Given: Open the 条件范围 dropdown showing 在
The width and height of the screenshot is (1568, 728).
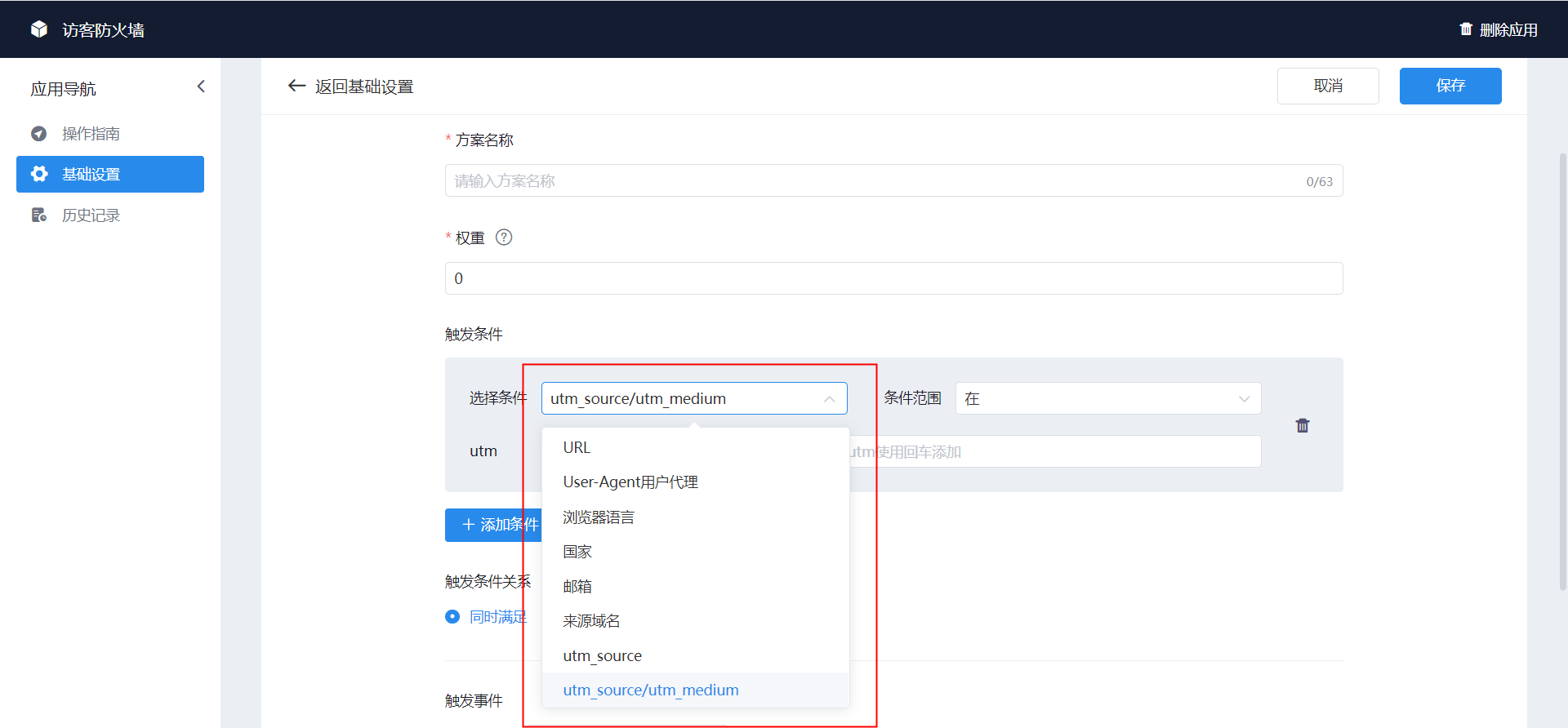Looking at the screenshot, I should (x=1108, y=398).
